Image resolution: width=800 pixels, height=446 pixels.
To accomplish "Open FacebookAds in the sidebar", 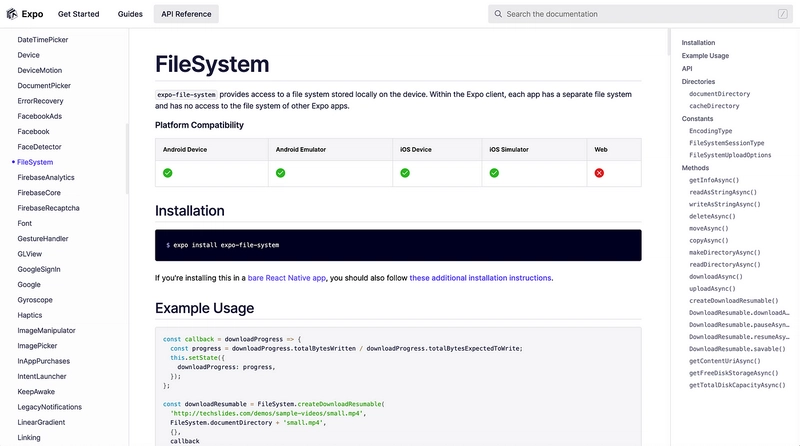I will (40, 116).
